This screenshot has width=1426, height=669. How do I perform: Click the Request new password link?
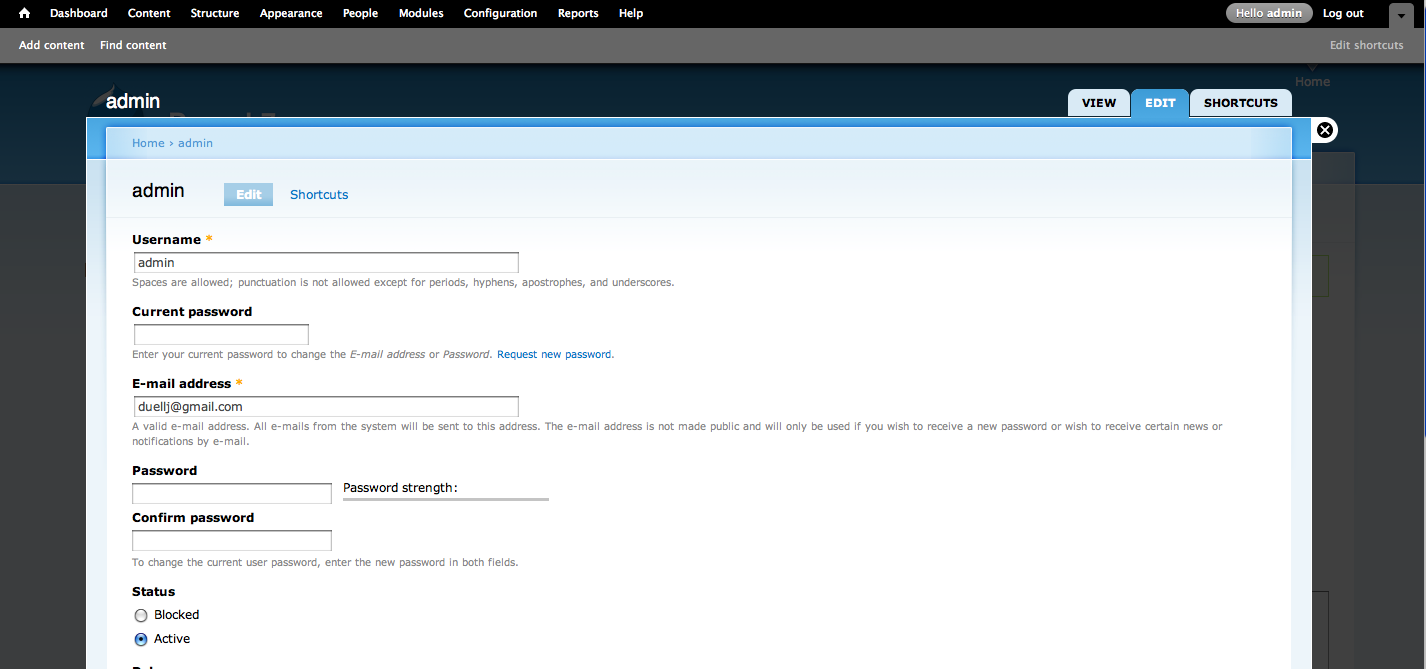553,354
